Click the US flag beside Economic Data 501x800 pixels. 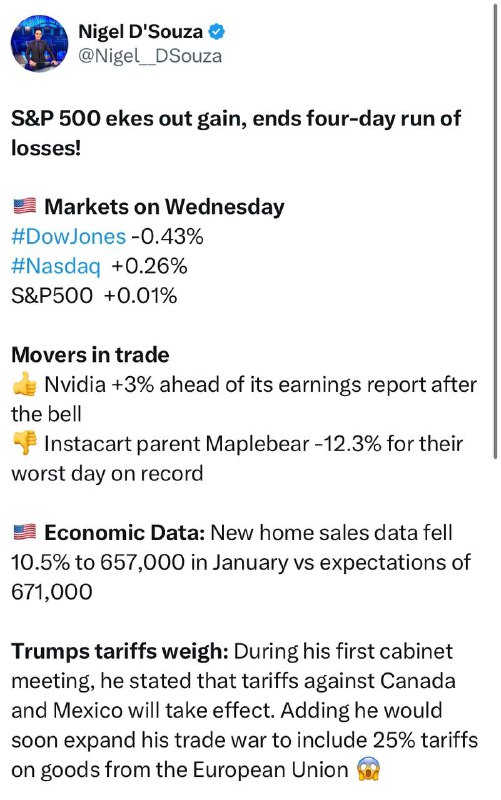click(x=24, y=532)
